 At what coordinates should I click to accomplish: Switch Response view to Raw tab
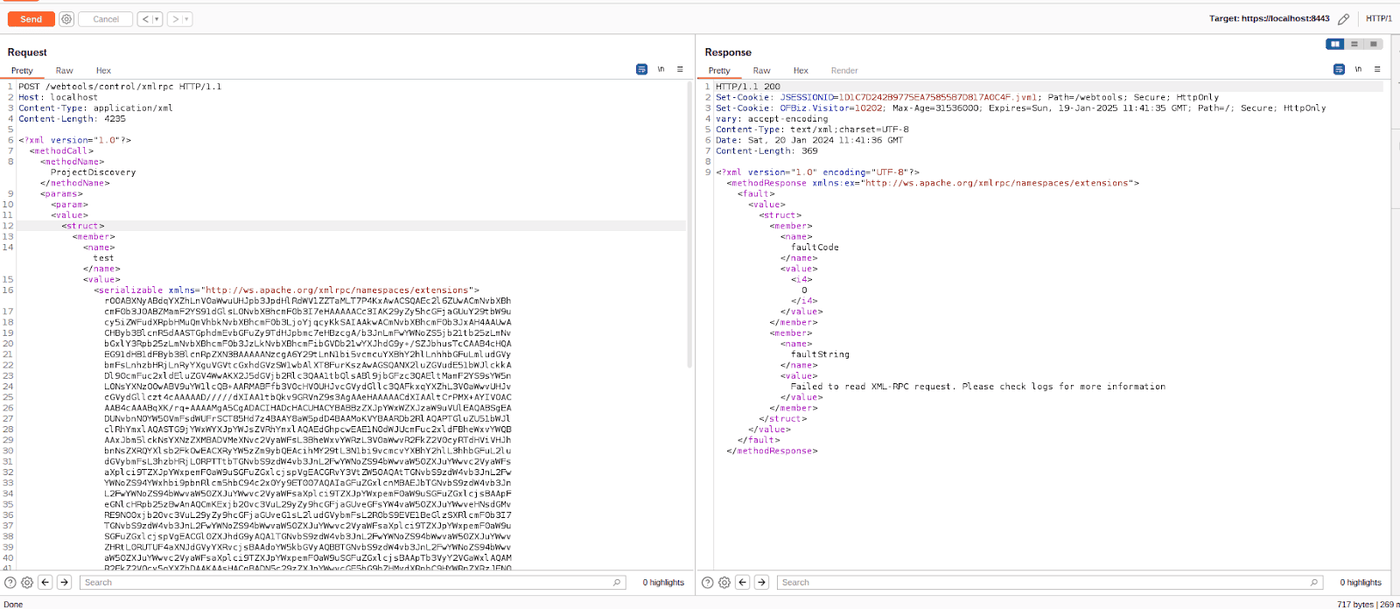pyautogui.click(x=761, y=70)
